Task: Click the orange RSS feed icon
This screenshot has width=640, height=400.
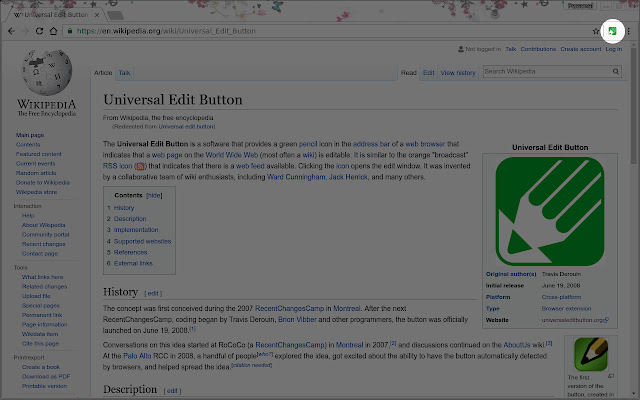Action: (x=140, y=166)
